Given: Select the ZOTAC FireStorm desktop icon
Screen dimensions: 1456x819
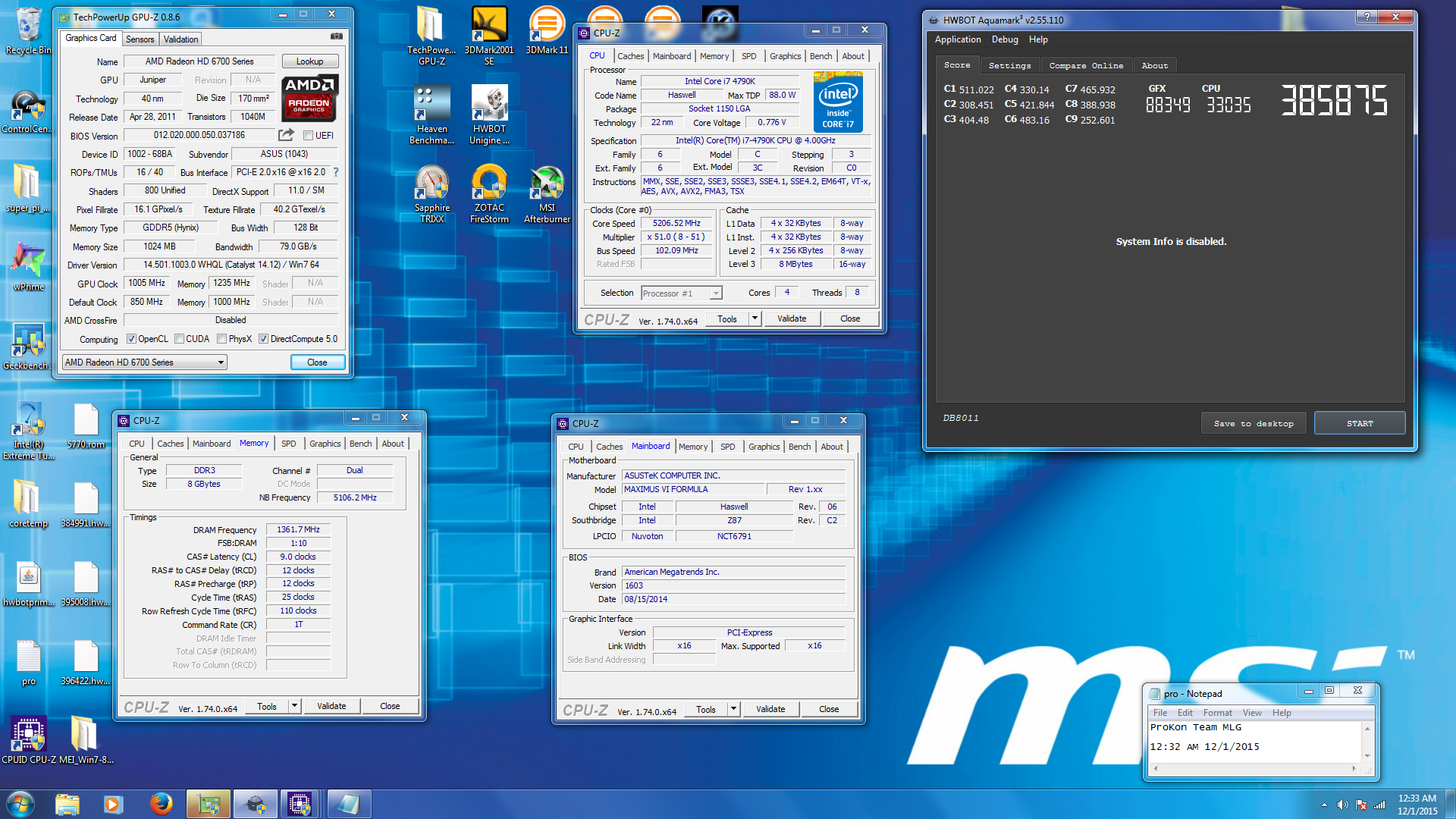Looking at the screenshot, I should 489,194.
